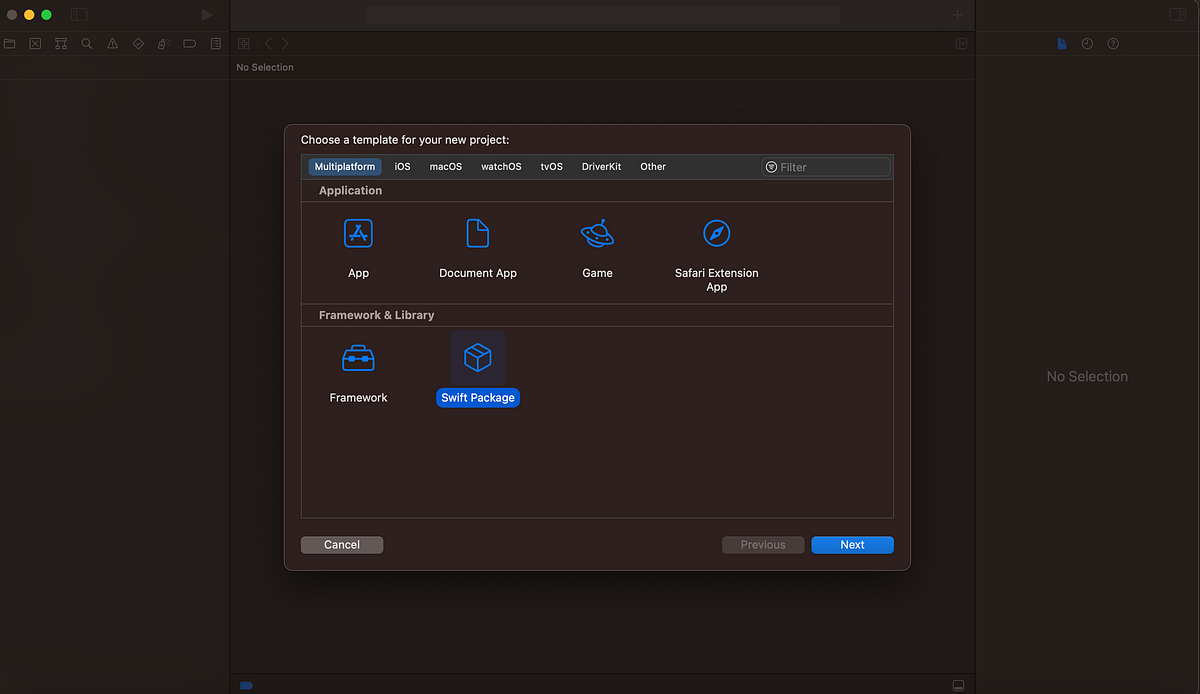This screenshot has height=694, width=1200.
Task: Open the Issue navigator warning triangle
Action: 112,43
